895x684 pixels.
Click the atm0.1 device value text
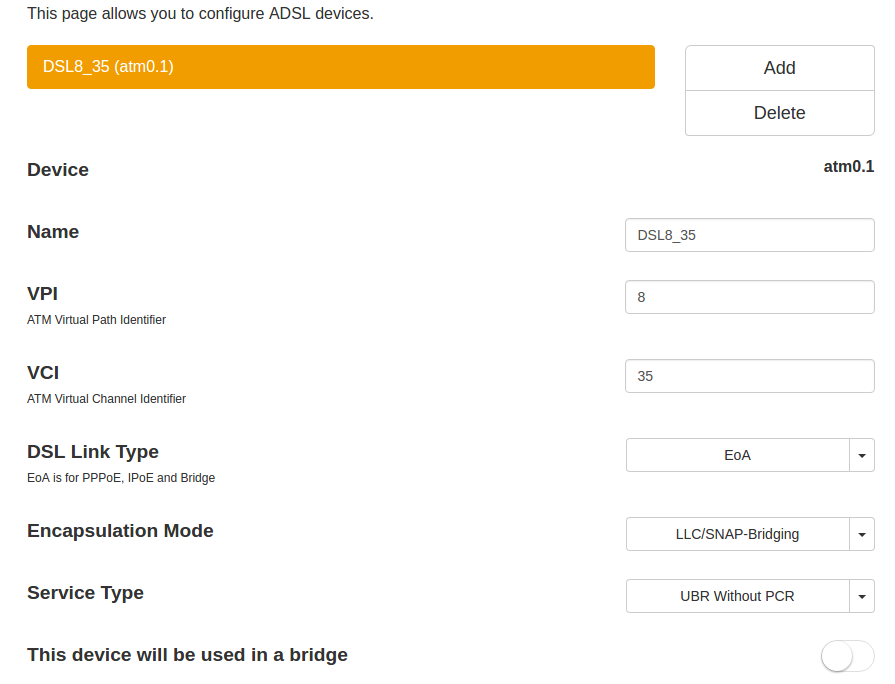pyautogui.click(x=848, y=167)
